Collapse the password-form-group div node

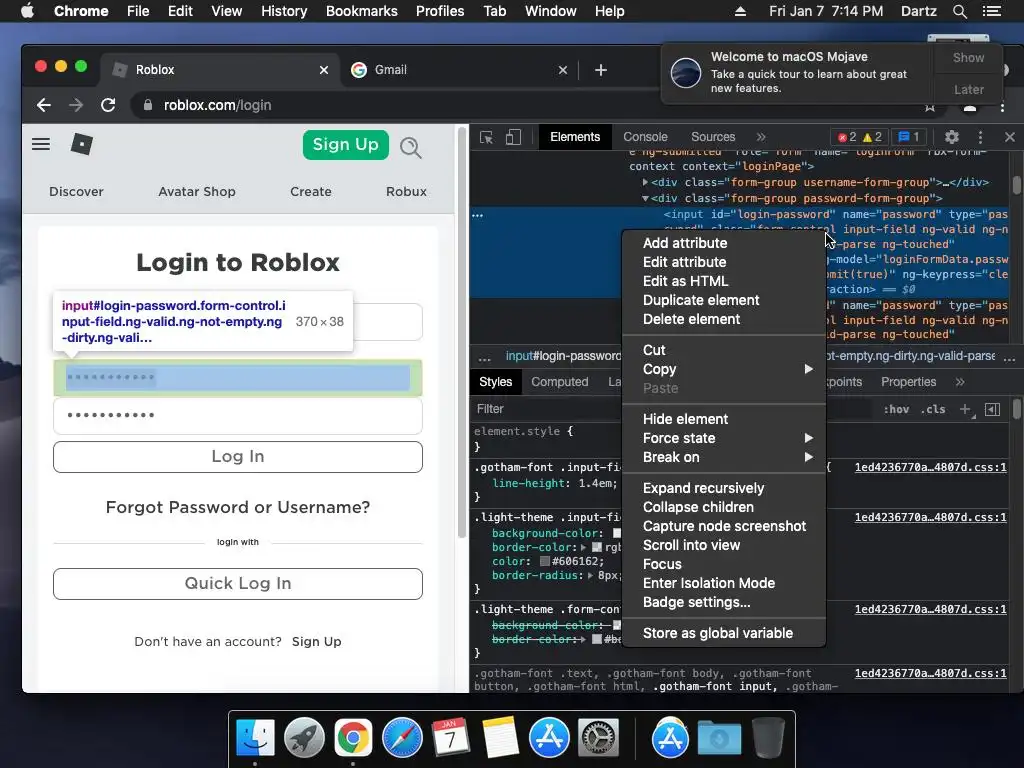[645, 199]
